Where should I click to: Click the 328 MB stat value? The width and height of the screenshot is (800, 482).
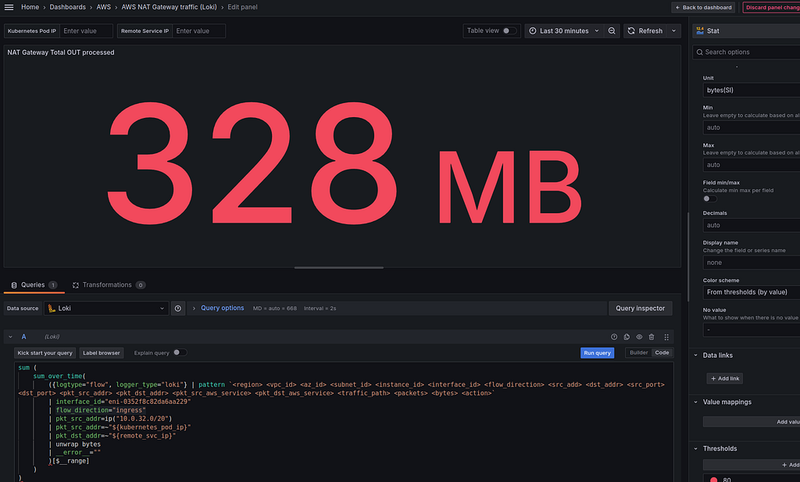(x=345, y=164)
